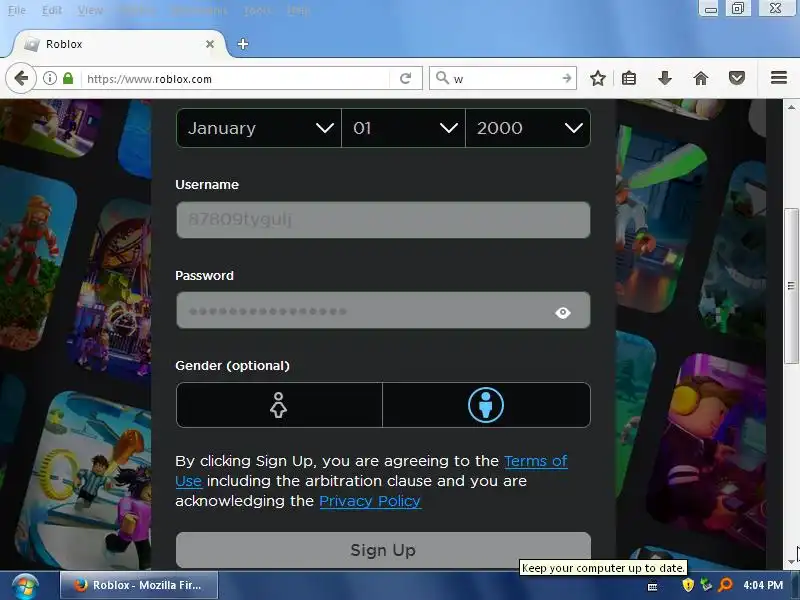Viewport: 800px width, 600px height.
Task: Click the URL address bar
Action: pyautogui.click(x=237, y=79)
